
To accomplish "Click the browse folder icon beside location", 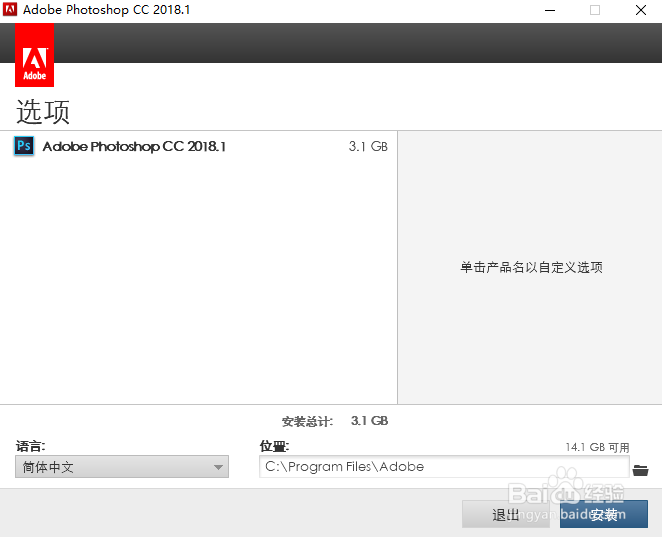I will pyautogui.click(x=640, y=470).
